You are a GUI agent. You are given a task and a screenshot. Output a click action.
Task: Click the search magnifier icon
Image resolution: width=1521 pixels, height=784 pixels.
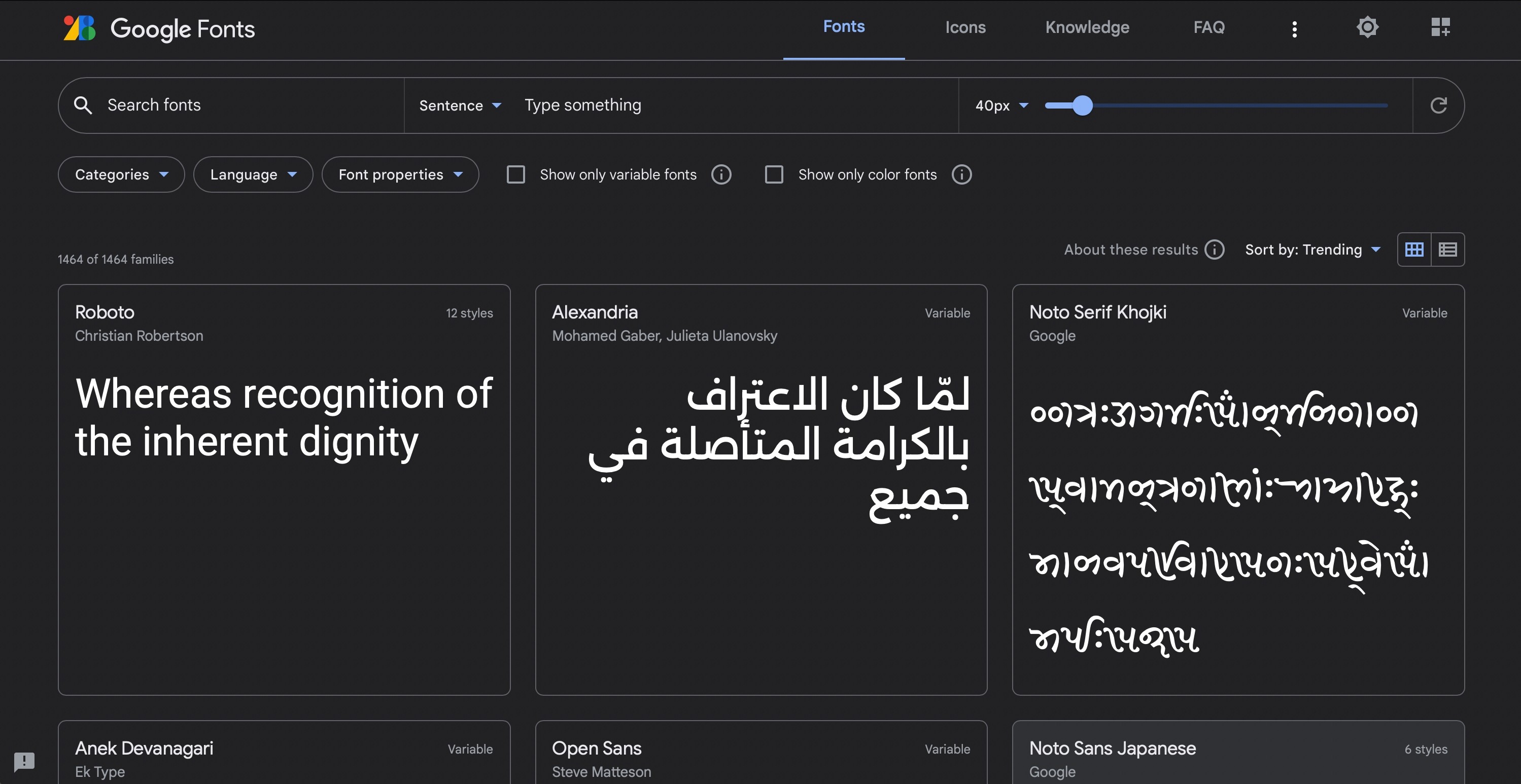[83, 105]
